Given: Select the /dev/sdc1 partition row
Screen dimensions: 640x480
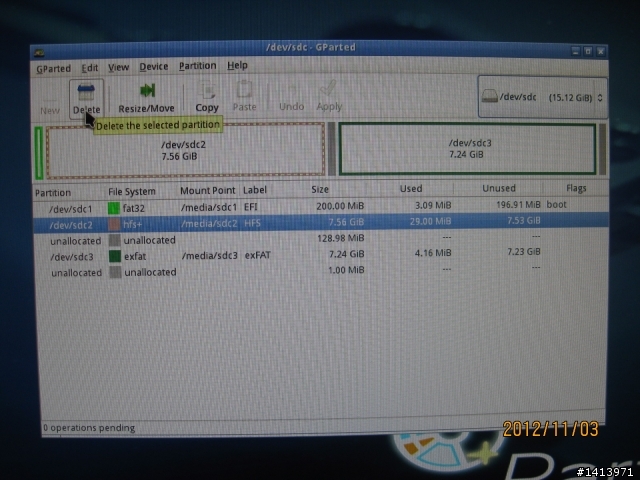Looking at the screenshot, I should pos(321,207).
